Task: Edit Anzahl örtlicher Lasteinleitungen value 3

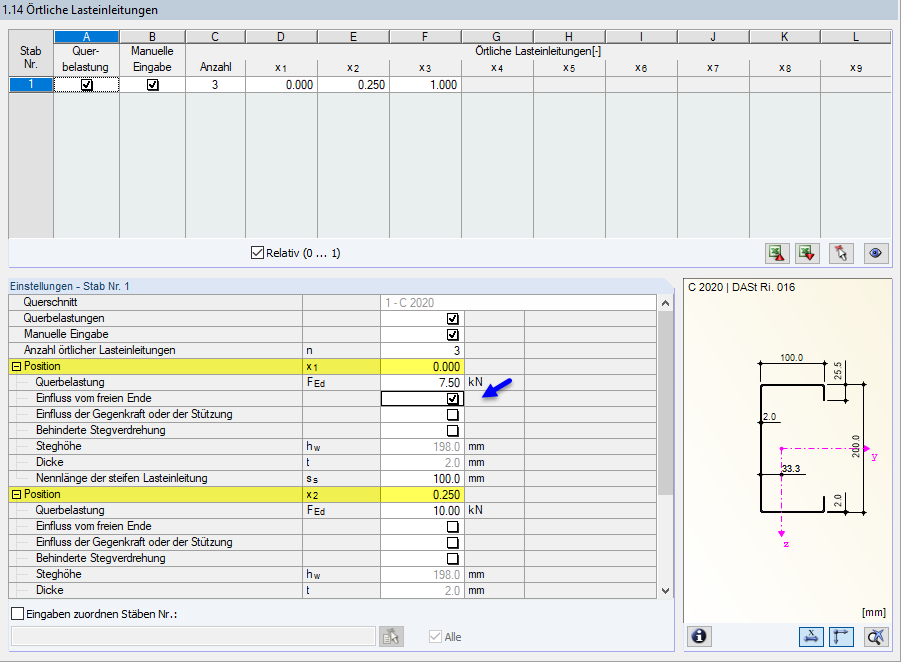Action: coord(422,351)
